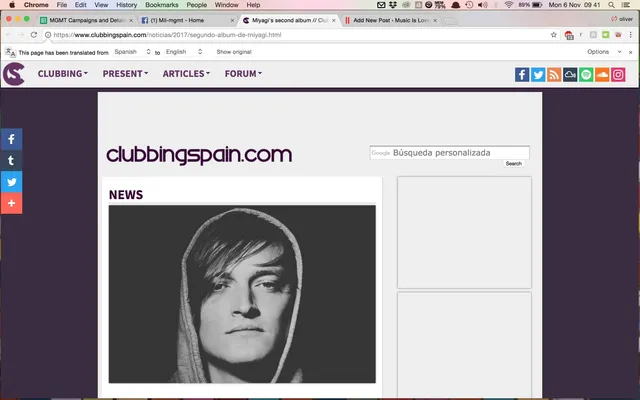Open more share options plus button
The width and height of the screenshot is (640, 400).
11,203
